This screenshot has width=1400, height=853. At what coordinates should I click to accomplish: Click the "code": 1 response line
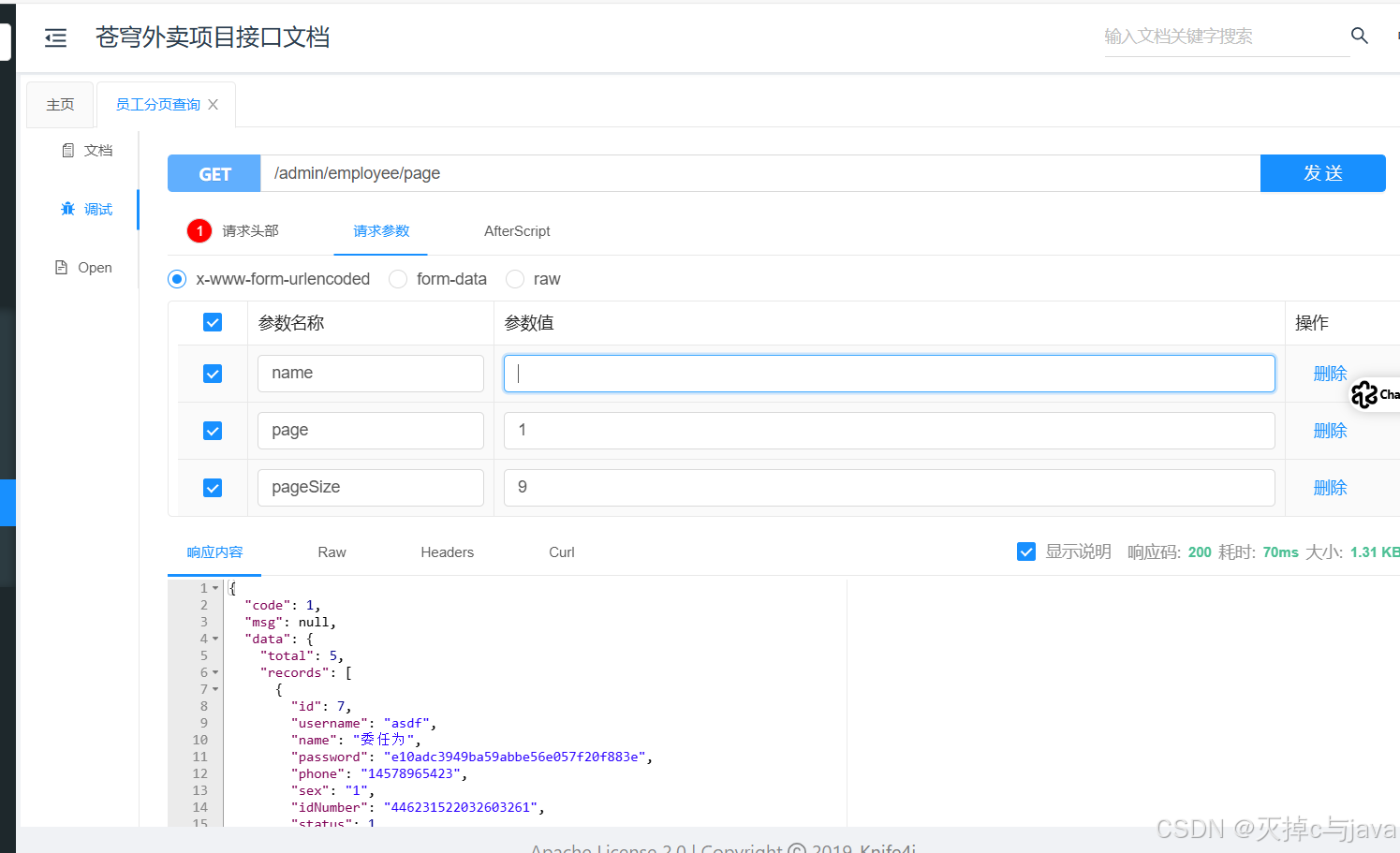point(283,606)
